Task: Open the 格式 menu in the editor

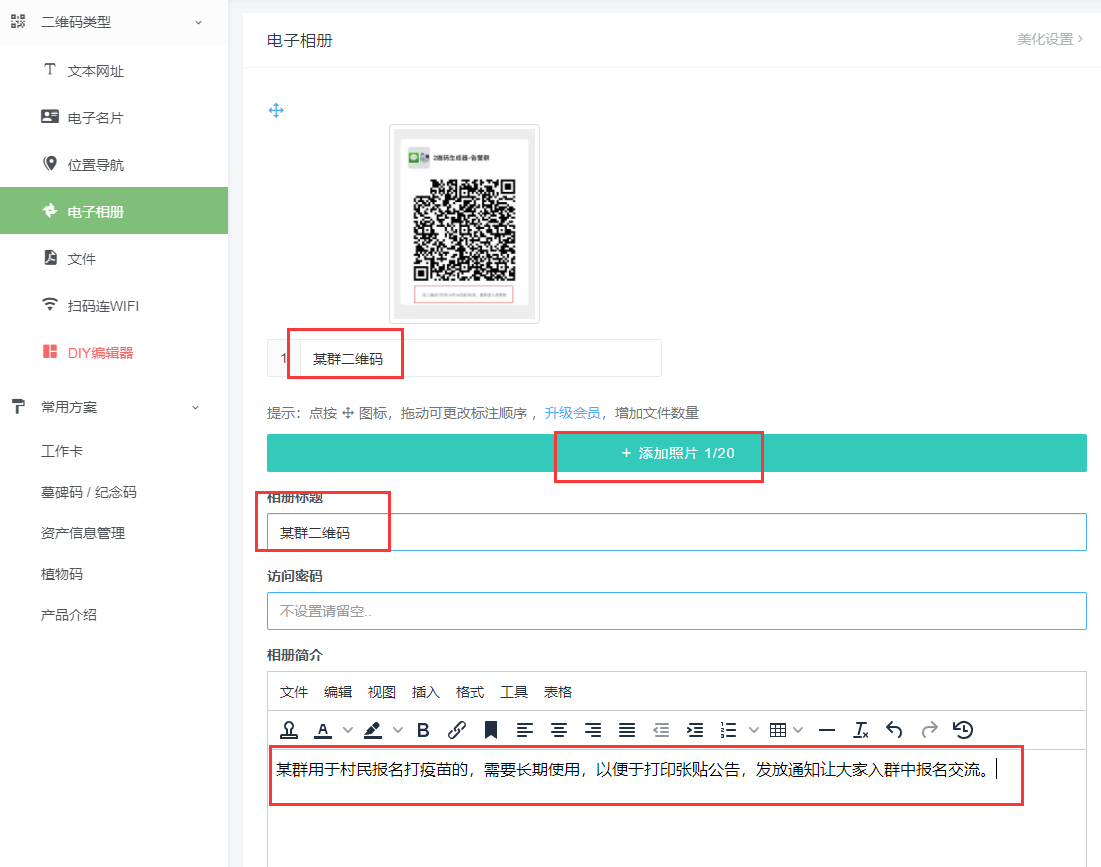Action: click(470, 692)
